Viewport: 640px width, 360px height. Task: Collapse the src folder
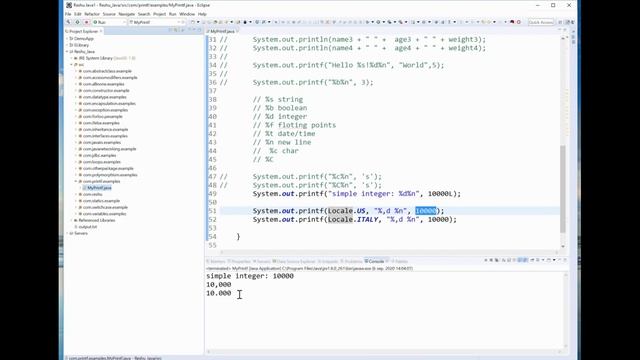pos(71,64)
